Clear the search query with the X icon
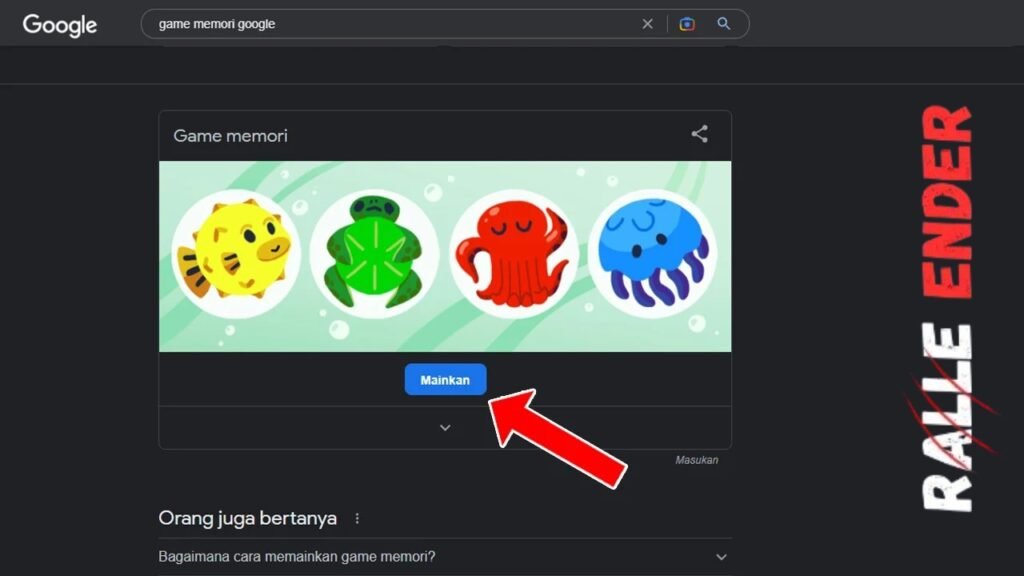 tap(647, 23)
